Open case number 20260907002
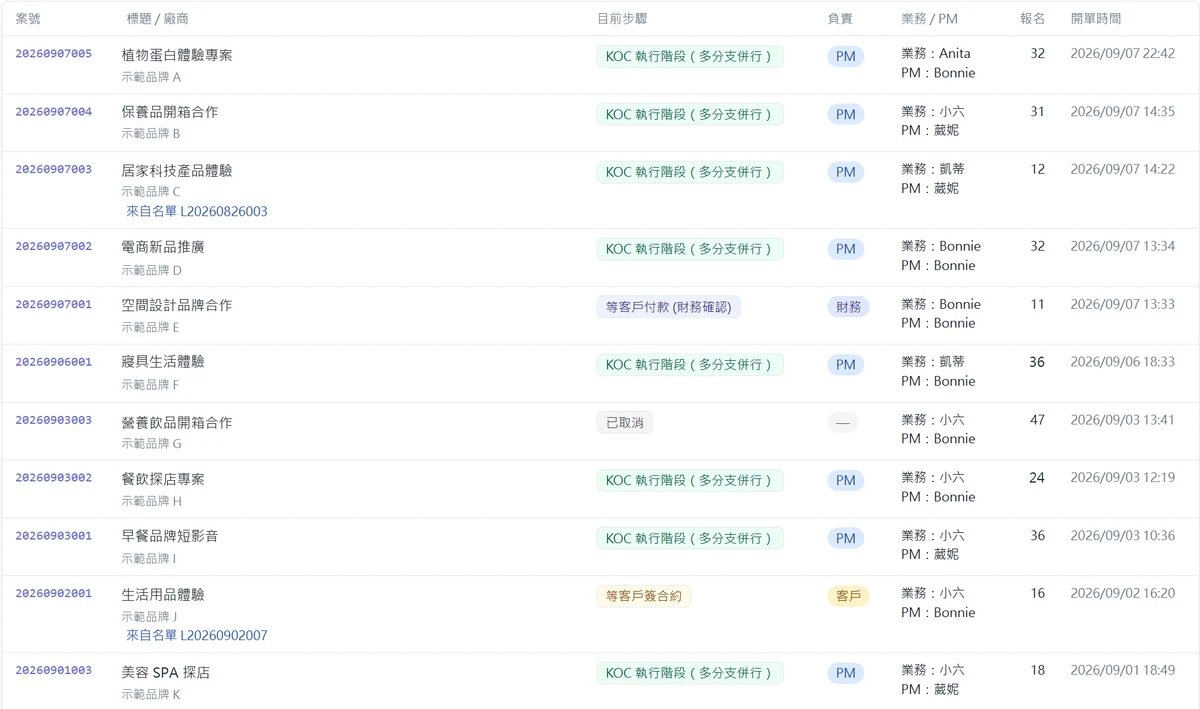Screen dimensions: 1200x709 53,247
